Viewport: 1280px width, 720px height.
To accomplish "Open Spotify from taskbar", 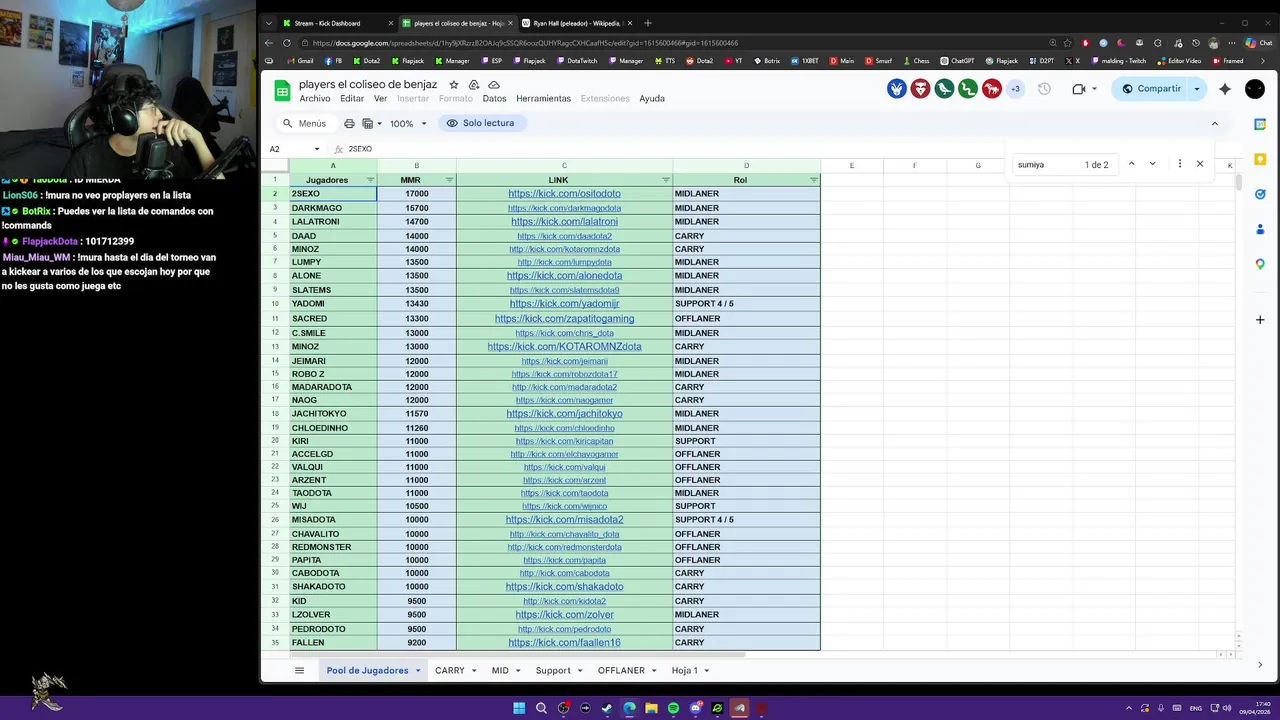I will pyautogui.click(x=673, y=708).
